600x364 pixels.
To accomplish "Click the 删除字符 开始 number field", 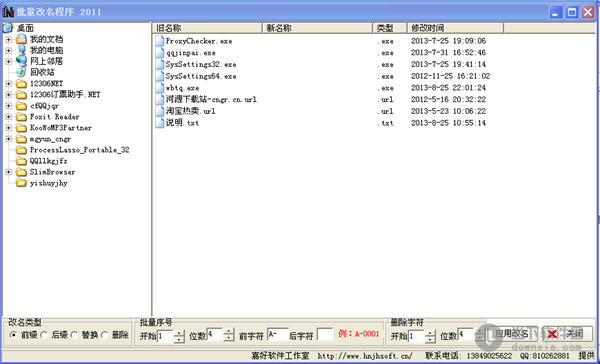I will (x=417, y=336).
